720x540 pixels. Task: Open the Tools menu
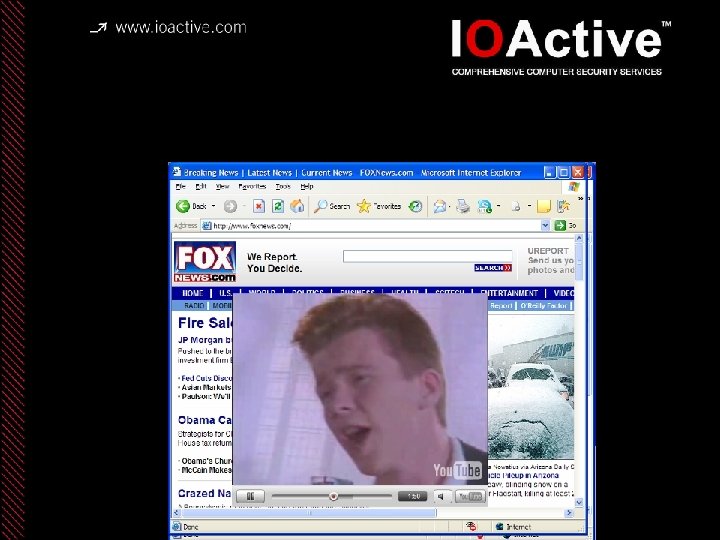(283, 186)
